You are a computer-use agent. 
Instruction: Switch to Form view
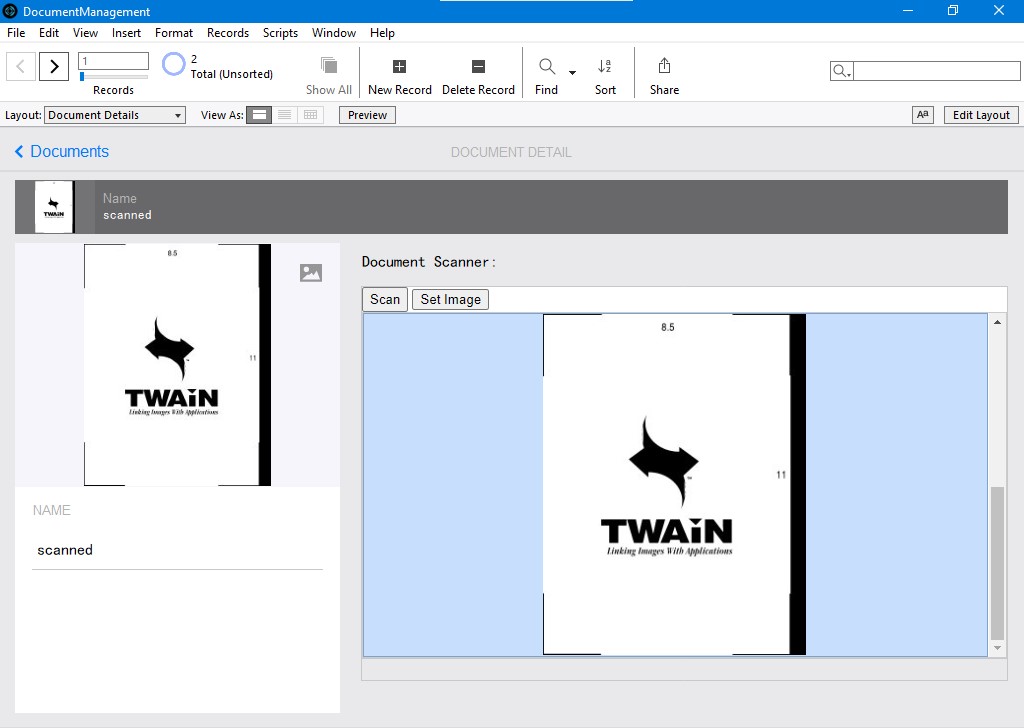259,115
